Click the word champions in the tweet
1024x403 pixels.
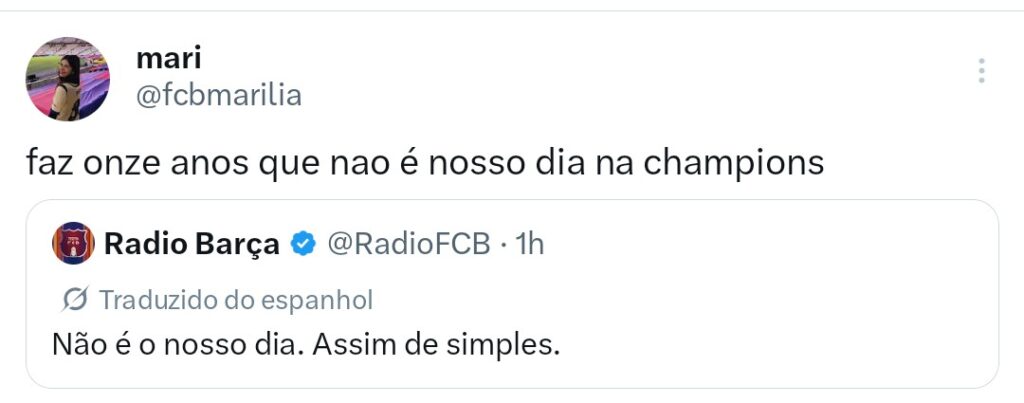point(746,164)
